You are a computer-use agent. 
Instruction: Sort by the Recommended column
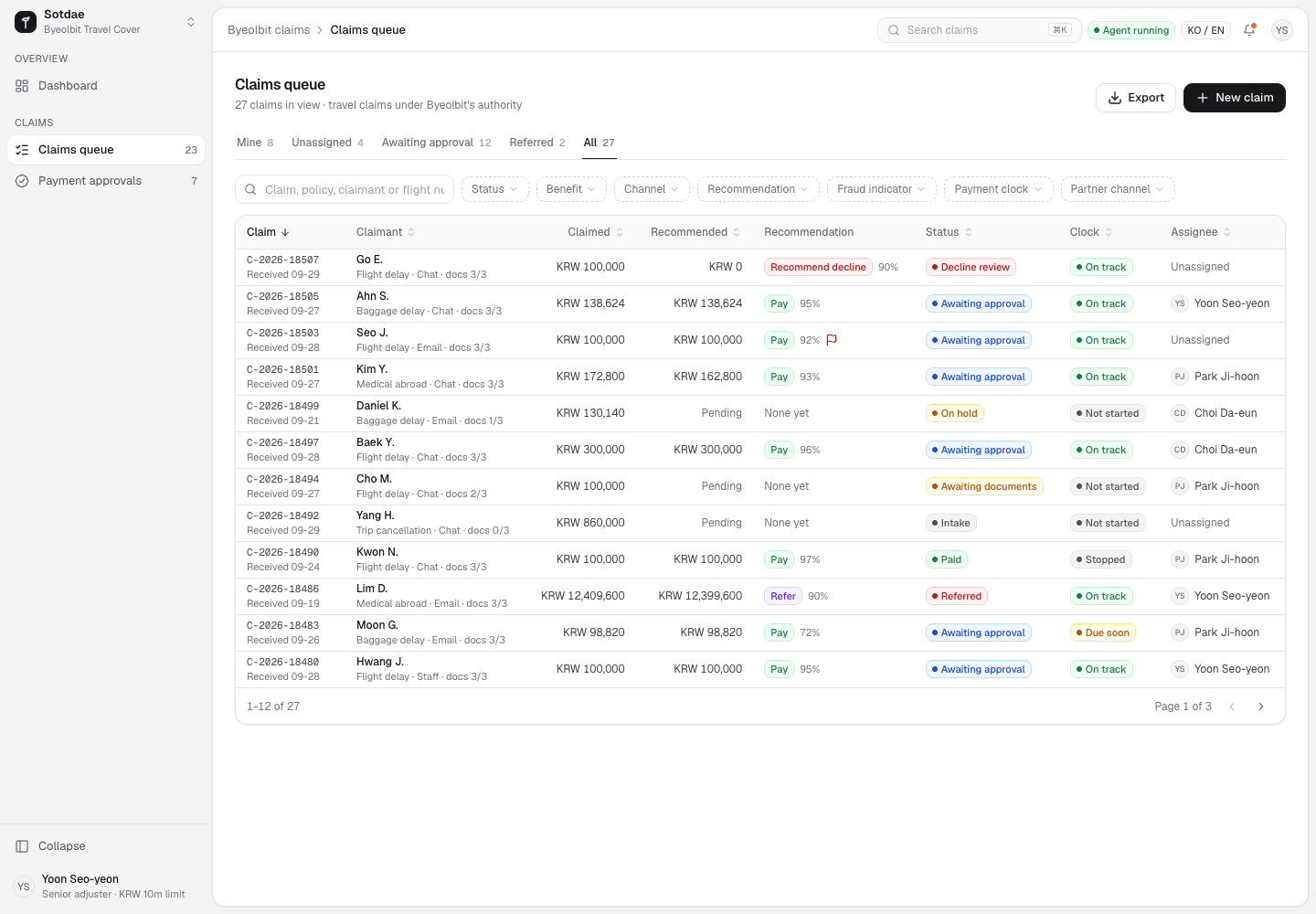pos(695,232)
